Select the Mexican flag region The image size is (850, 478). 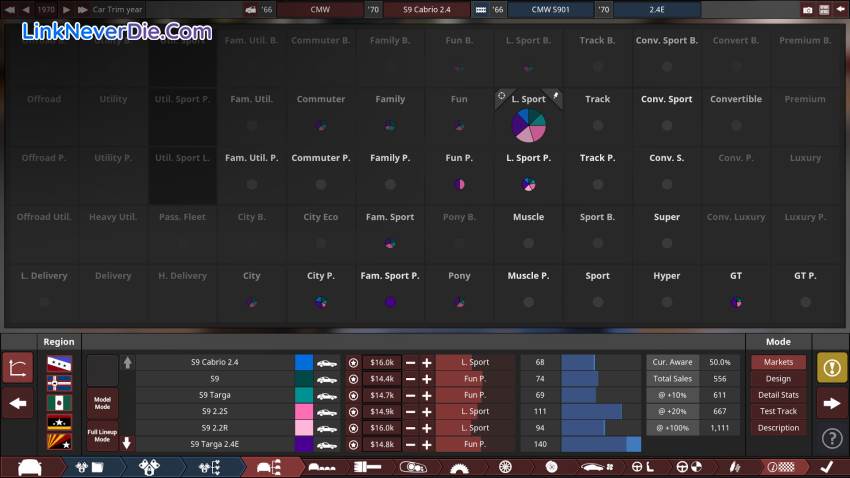59,403
